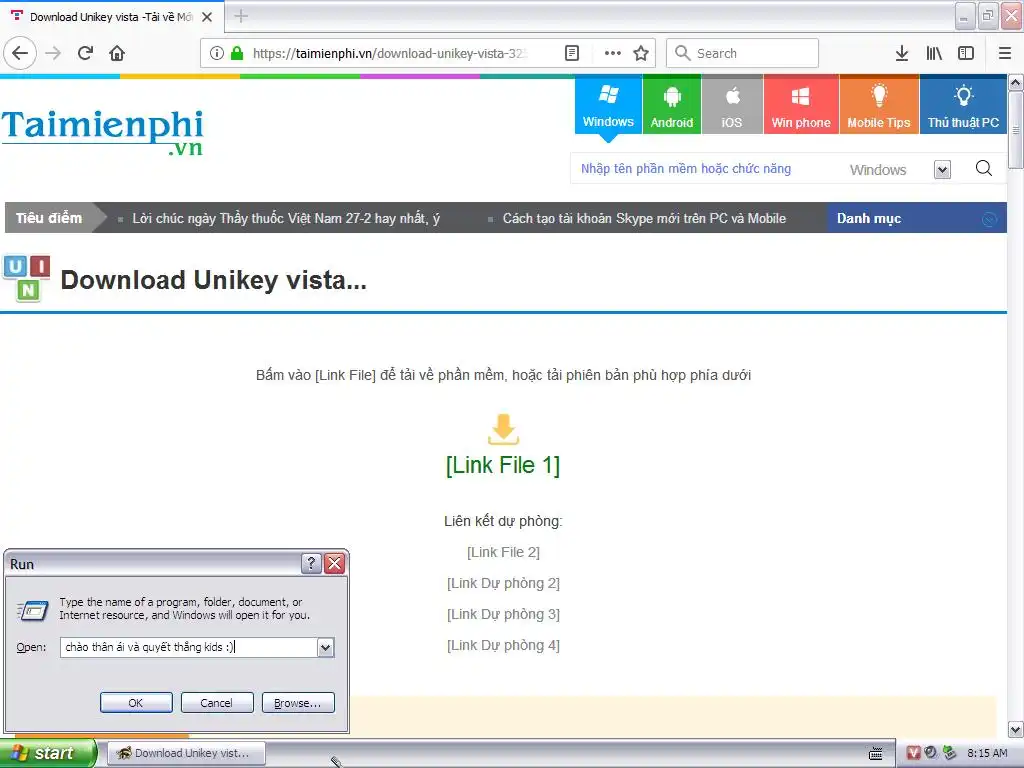Viewport: 1024px width, 768px height.
Task: Click the browser Search box
Action: pyautogui.click(x=743, y=53)
